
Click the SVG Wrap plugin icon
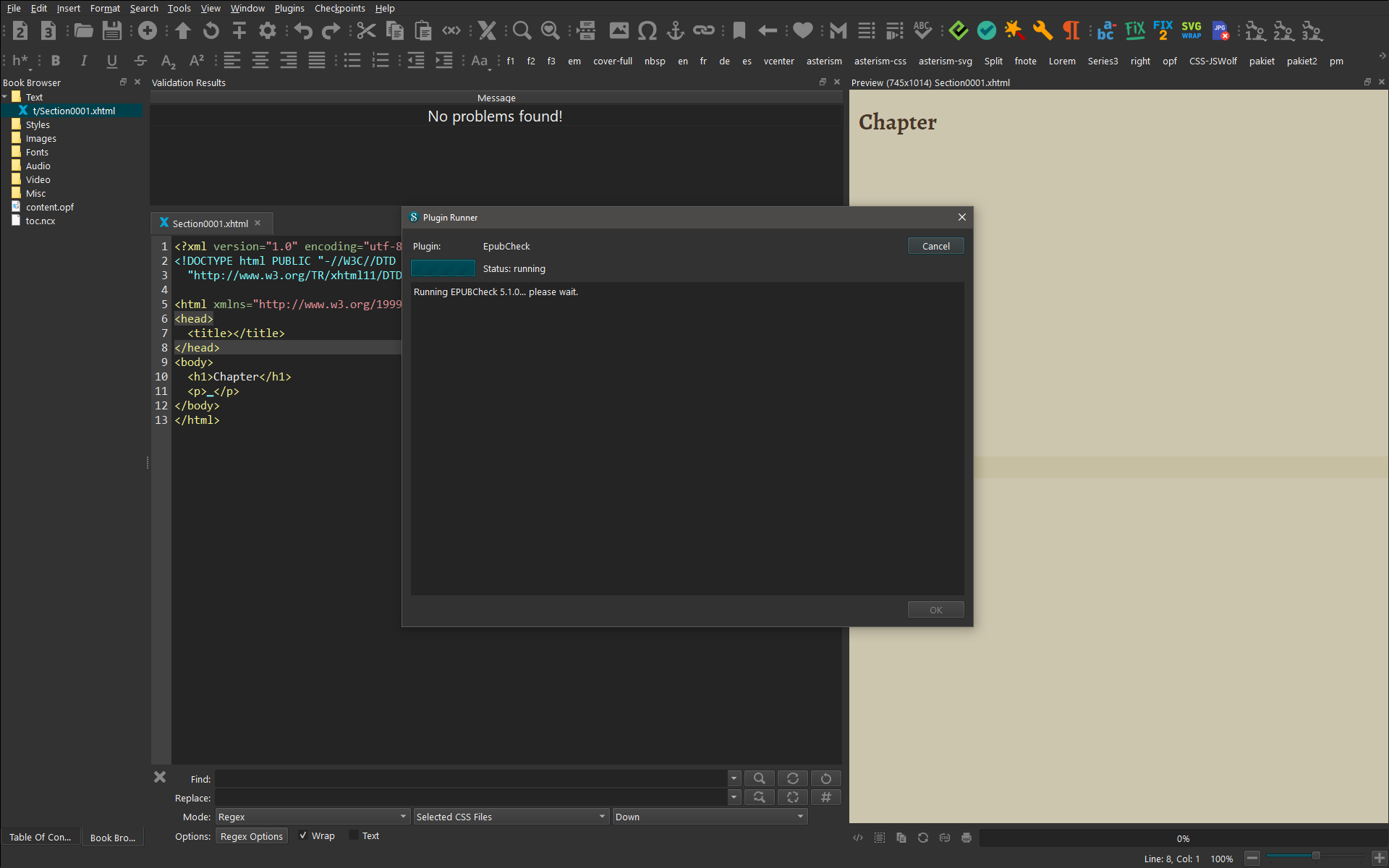point(1191,30)
